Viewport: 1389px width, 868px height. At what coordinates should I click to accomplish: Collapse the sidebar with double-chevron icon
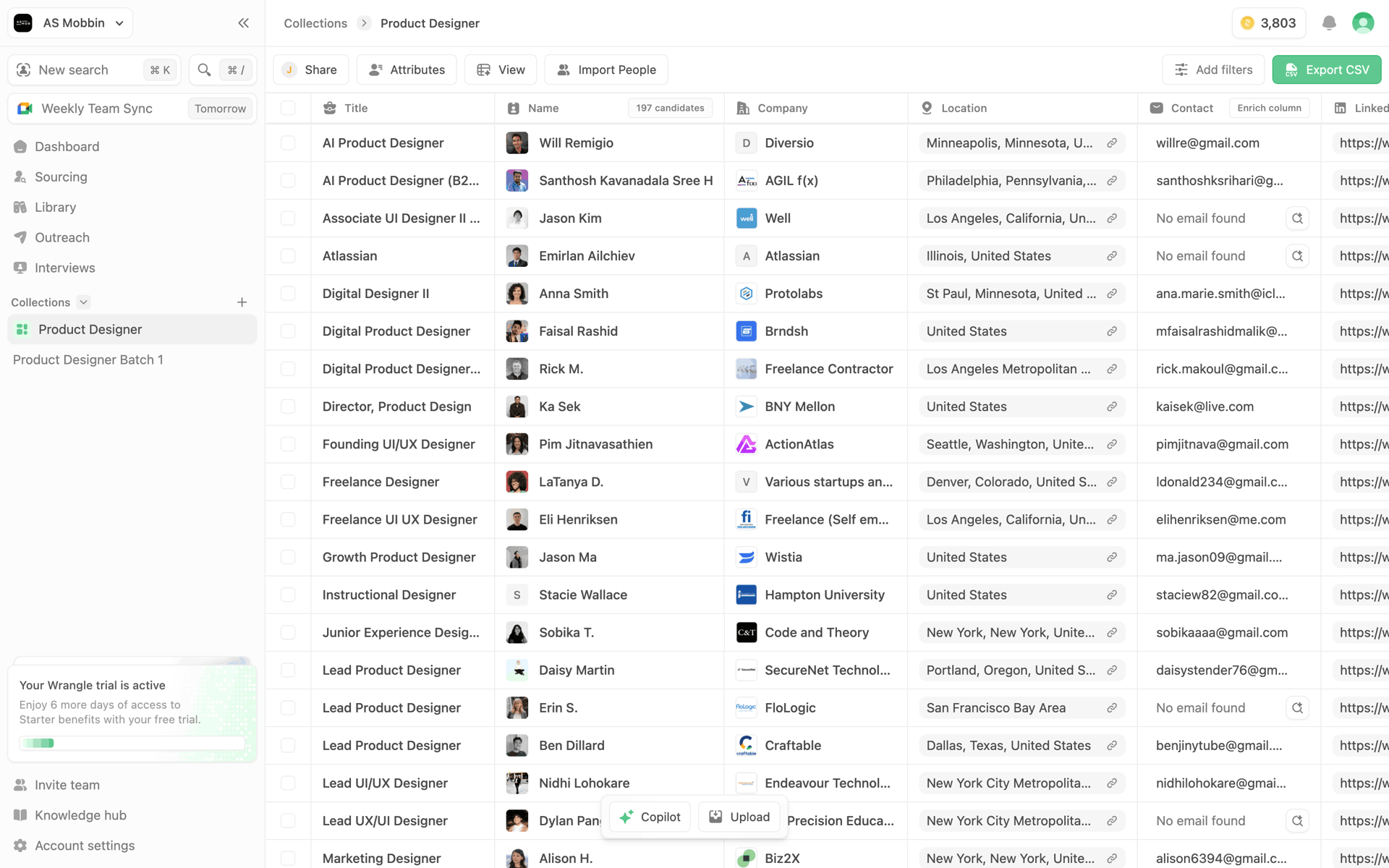click(244, 23)
